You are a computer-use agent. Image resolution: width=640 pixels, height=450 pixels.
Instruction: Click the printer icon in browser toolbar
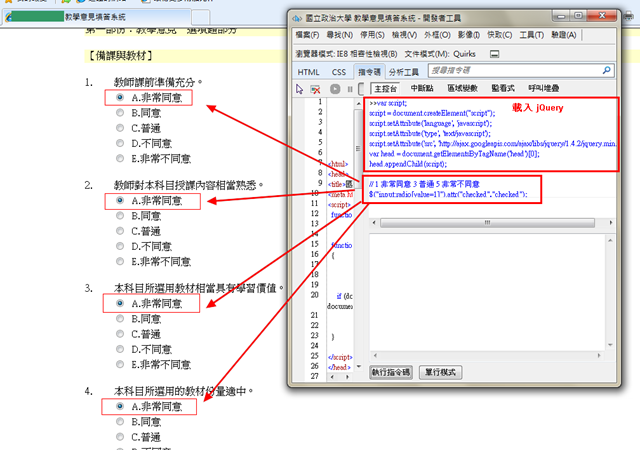coord(629,16)
